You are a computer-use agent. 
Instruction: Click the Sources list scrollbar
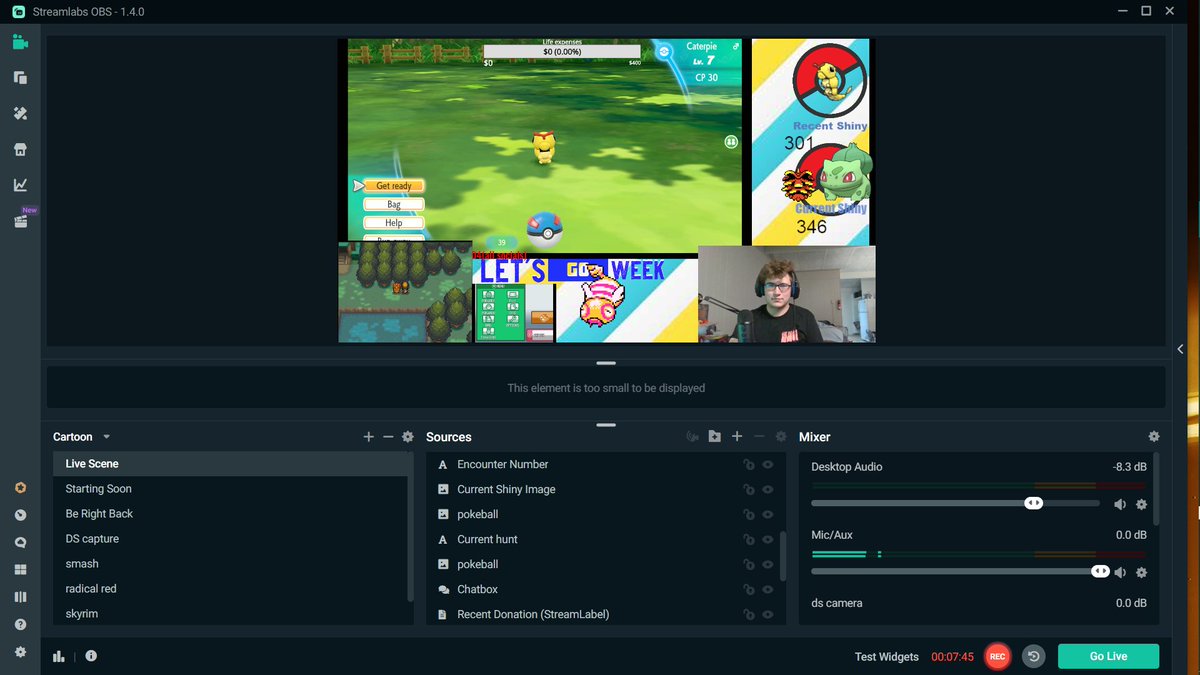[x=781, y=538]
